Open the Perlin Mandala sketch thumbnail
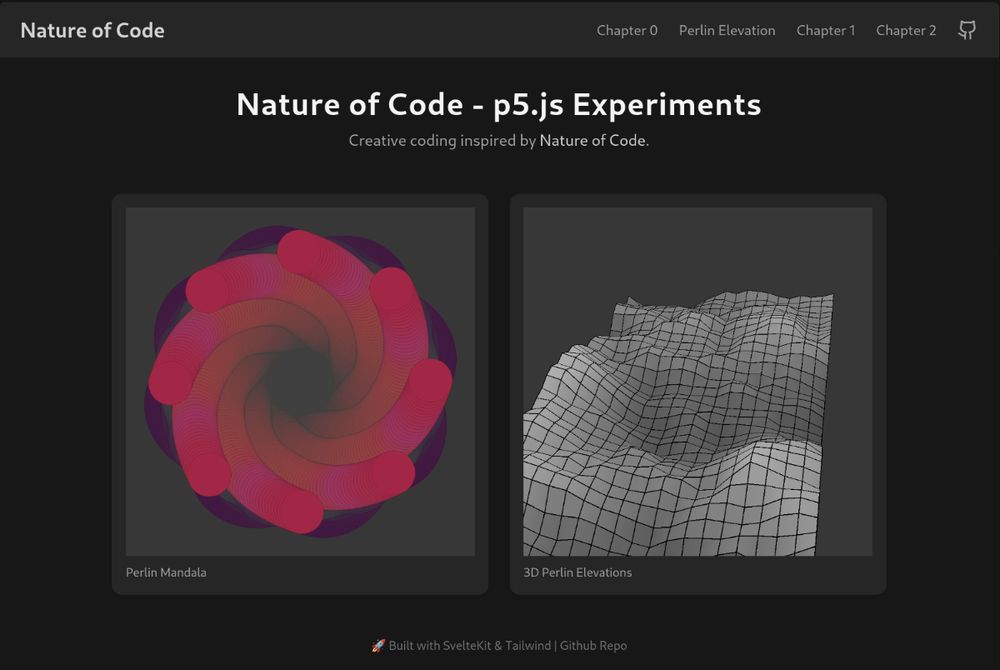Image resolution: width=1000 pixels, height=670 pixels. click(x=300, y=381)
